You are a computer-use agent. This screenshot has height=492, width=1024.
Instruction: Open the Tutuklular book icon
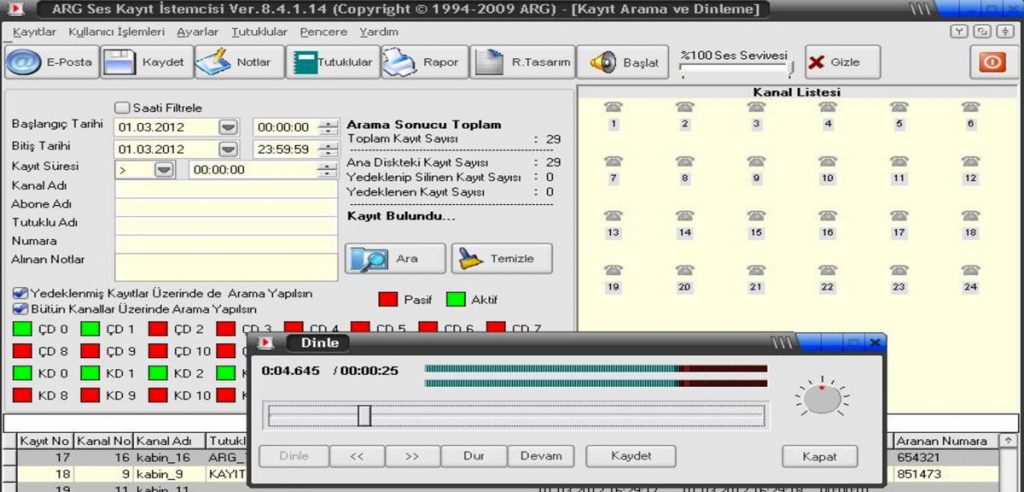302,62
